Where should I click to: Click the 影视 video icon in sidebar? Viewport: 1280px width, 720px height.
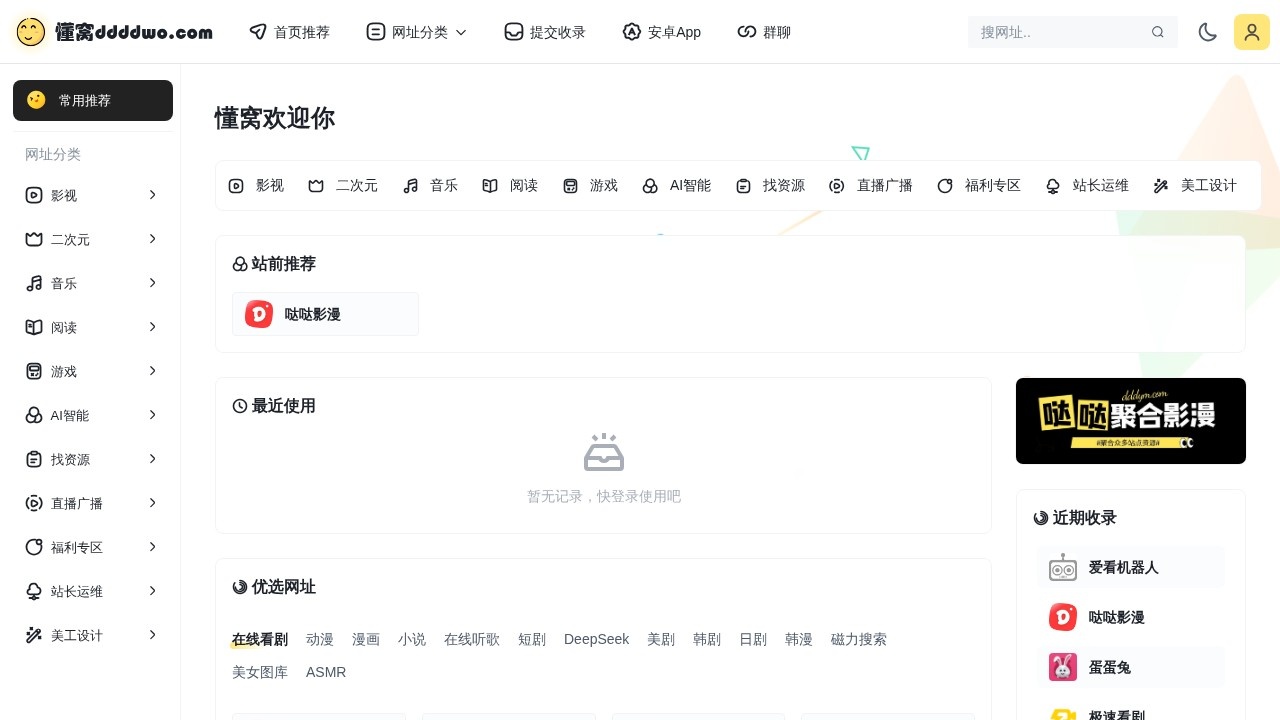click(x=34, y=195)
